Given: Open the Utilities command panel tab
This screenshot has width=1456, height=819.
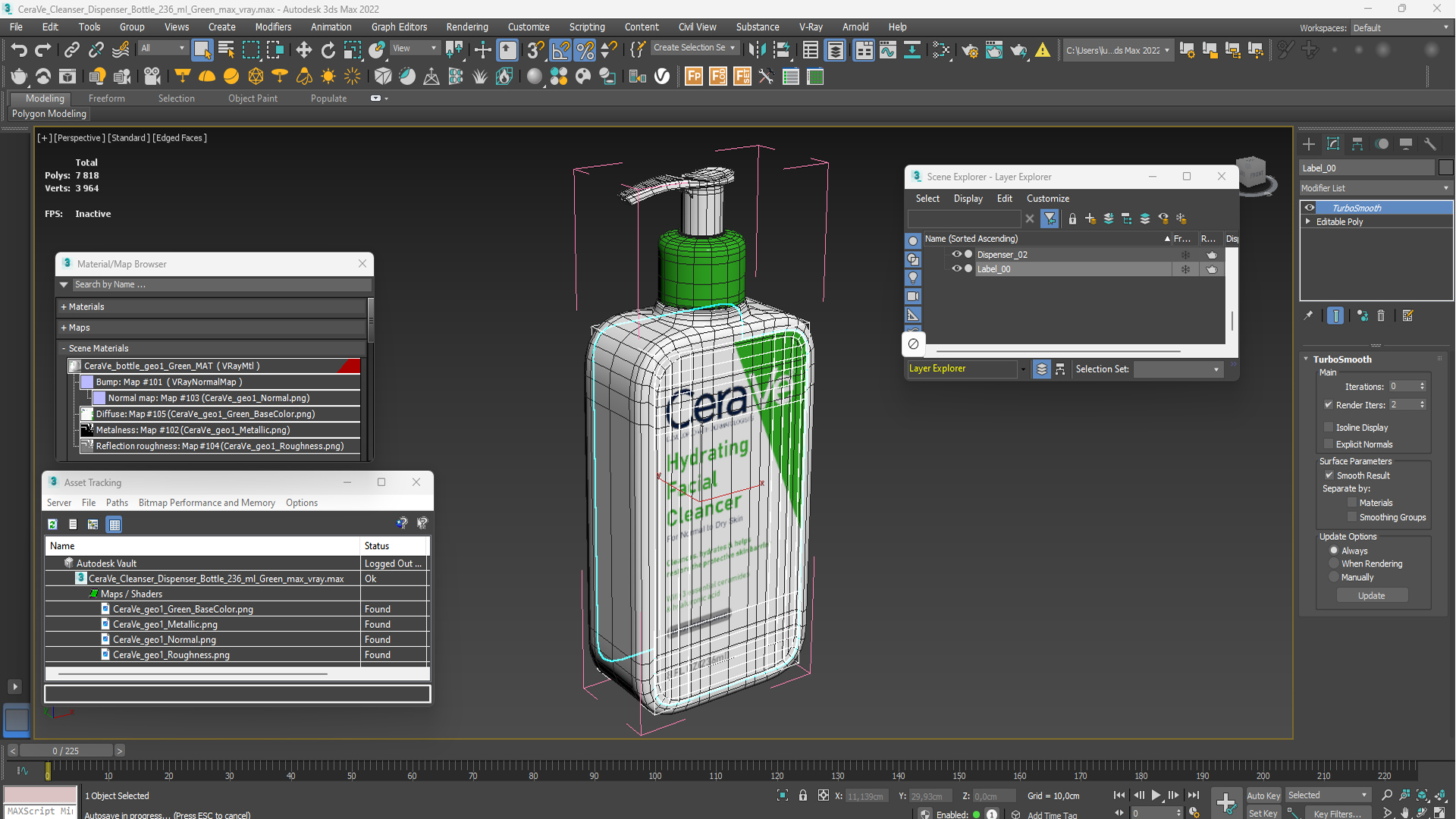Looking at the screenshot, I should point(1430,144).
